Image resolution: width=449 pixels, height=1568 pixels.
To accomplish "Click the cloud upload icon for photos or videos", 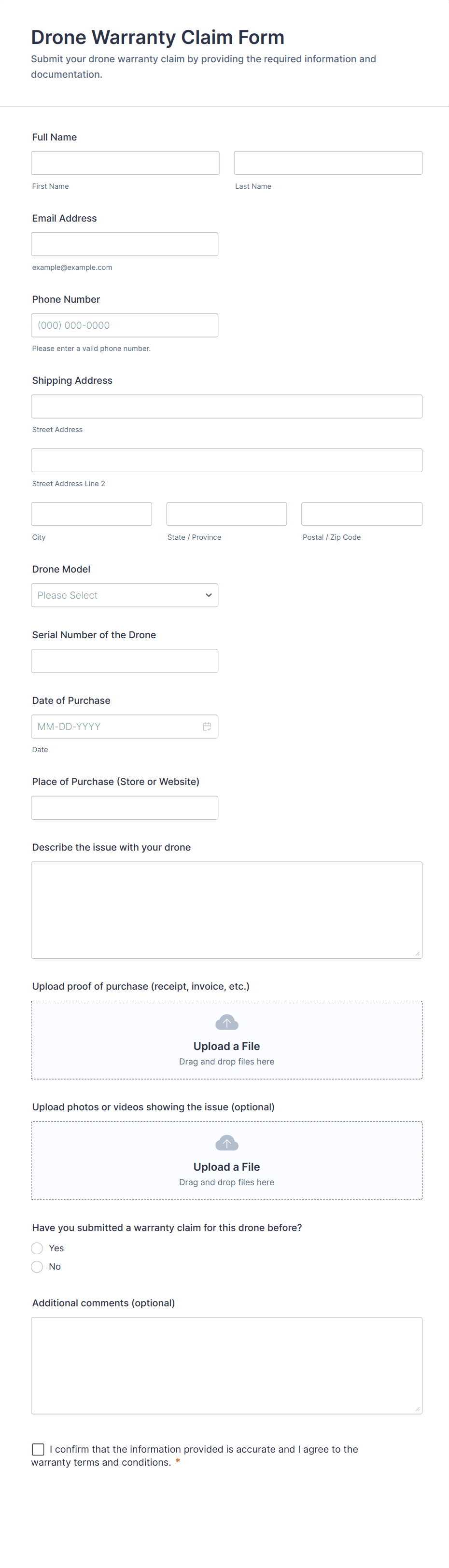I will click(226, 1143).
